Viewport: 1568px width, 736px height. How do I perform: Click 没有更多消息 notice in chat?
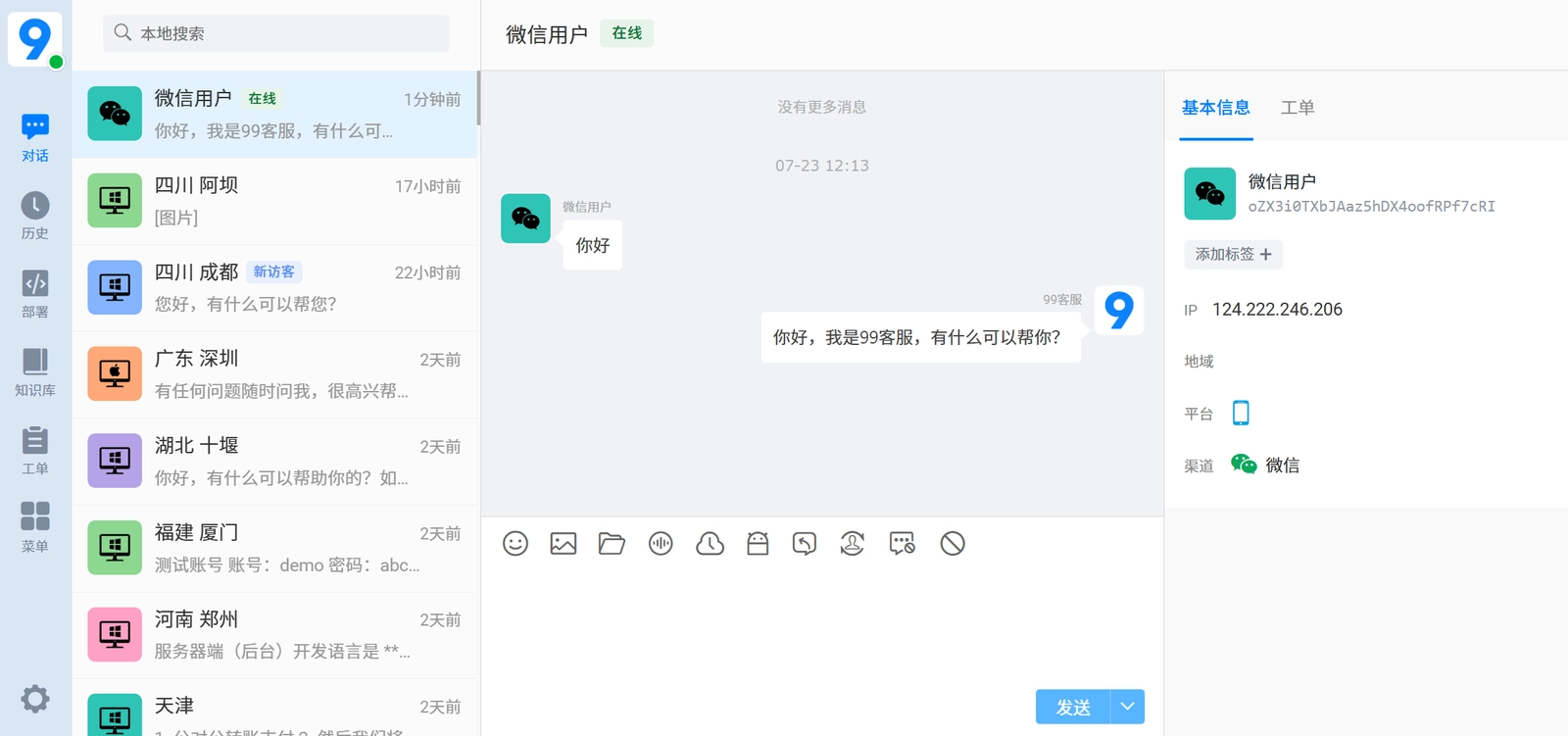point(822,107)
